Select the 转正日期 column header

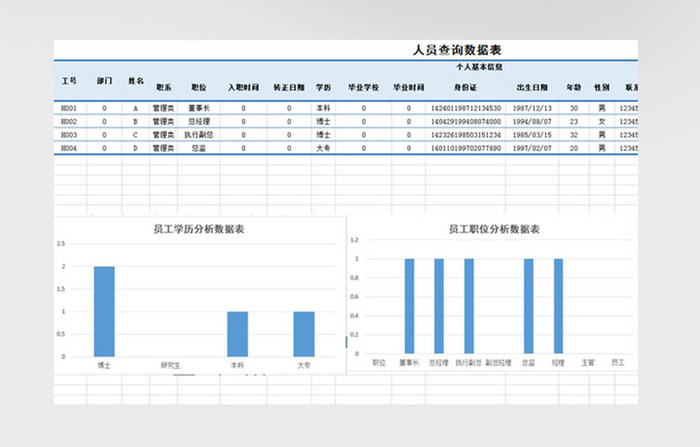click(x=289, y=87)
